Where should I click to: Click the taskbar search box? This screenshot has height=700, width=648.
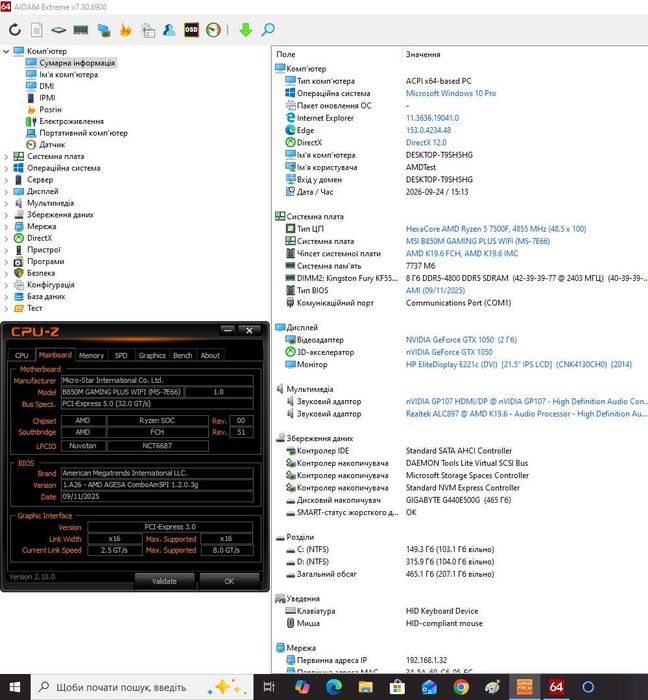coord(142,687)
